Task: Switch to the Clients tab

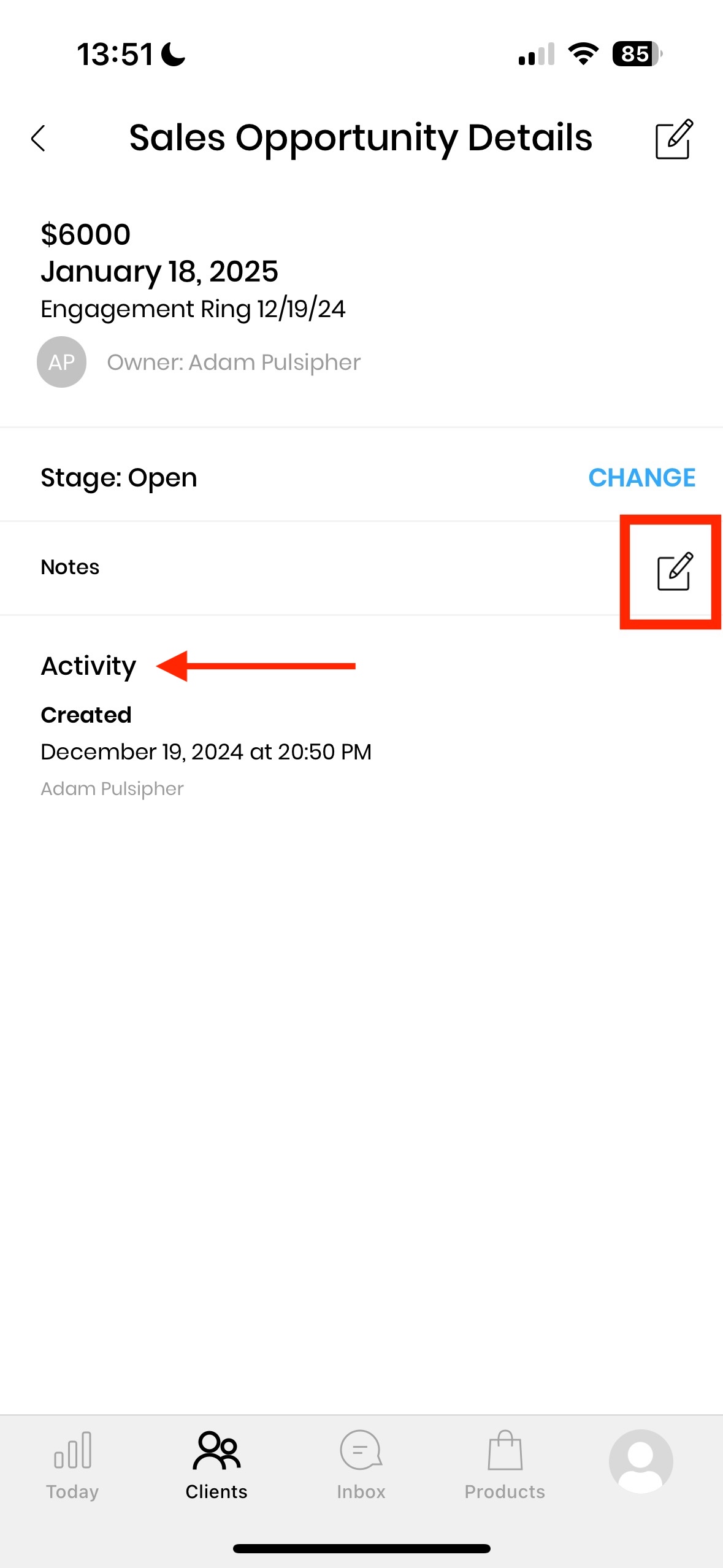Action: pyautogui.click(x=216, y=1465)
